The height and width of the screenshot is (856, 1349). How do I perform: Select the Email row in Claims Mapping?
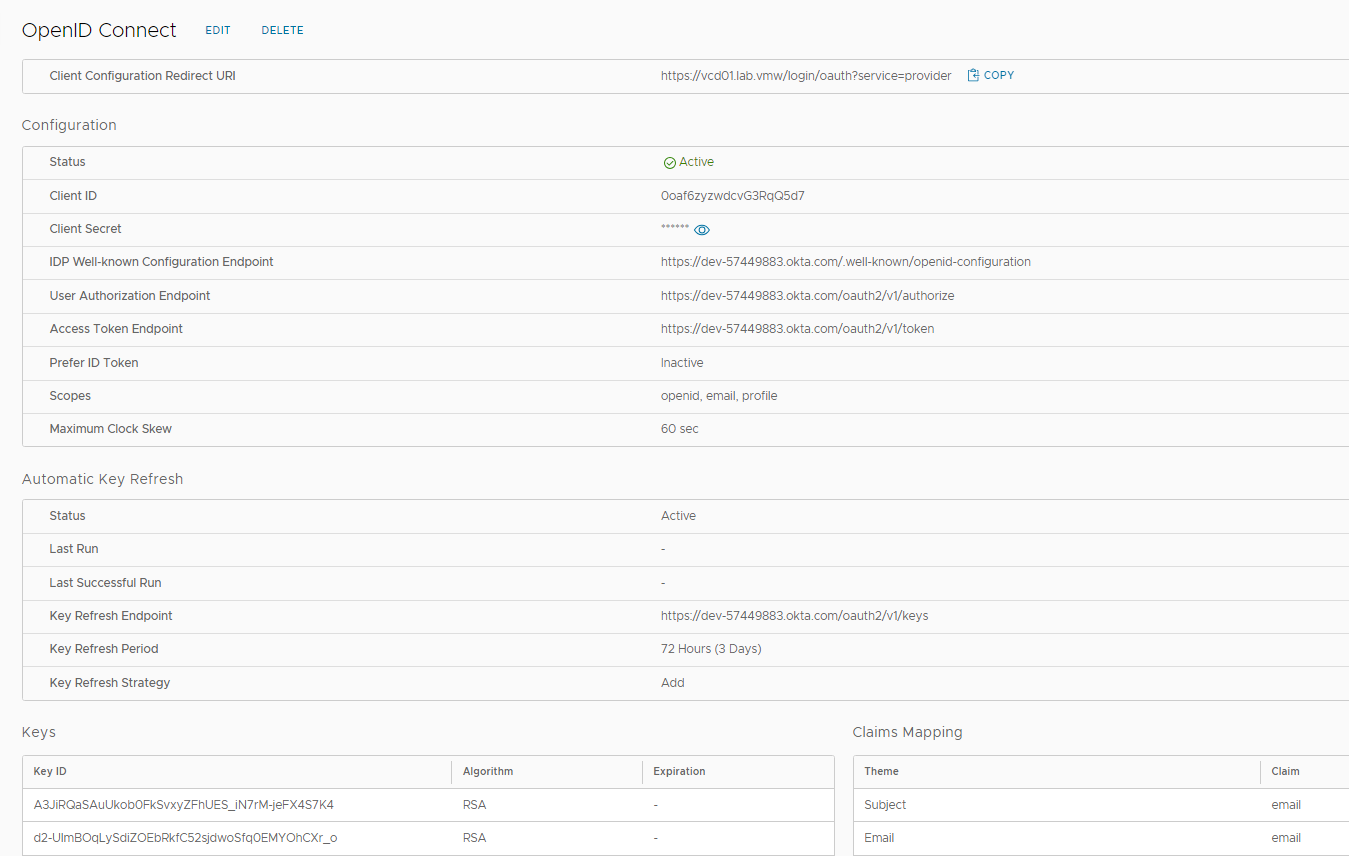pyautogui.click(x=879, y=838)
